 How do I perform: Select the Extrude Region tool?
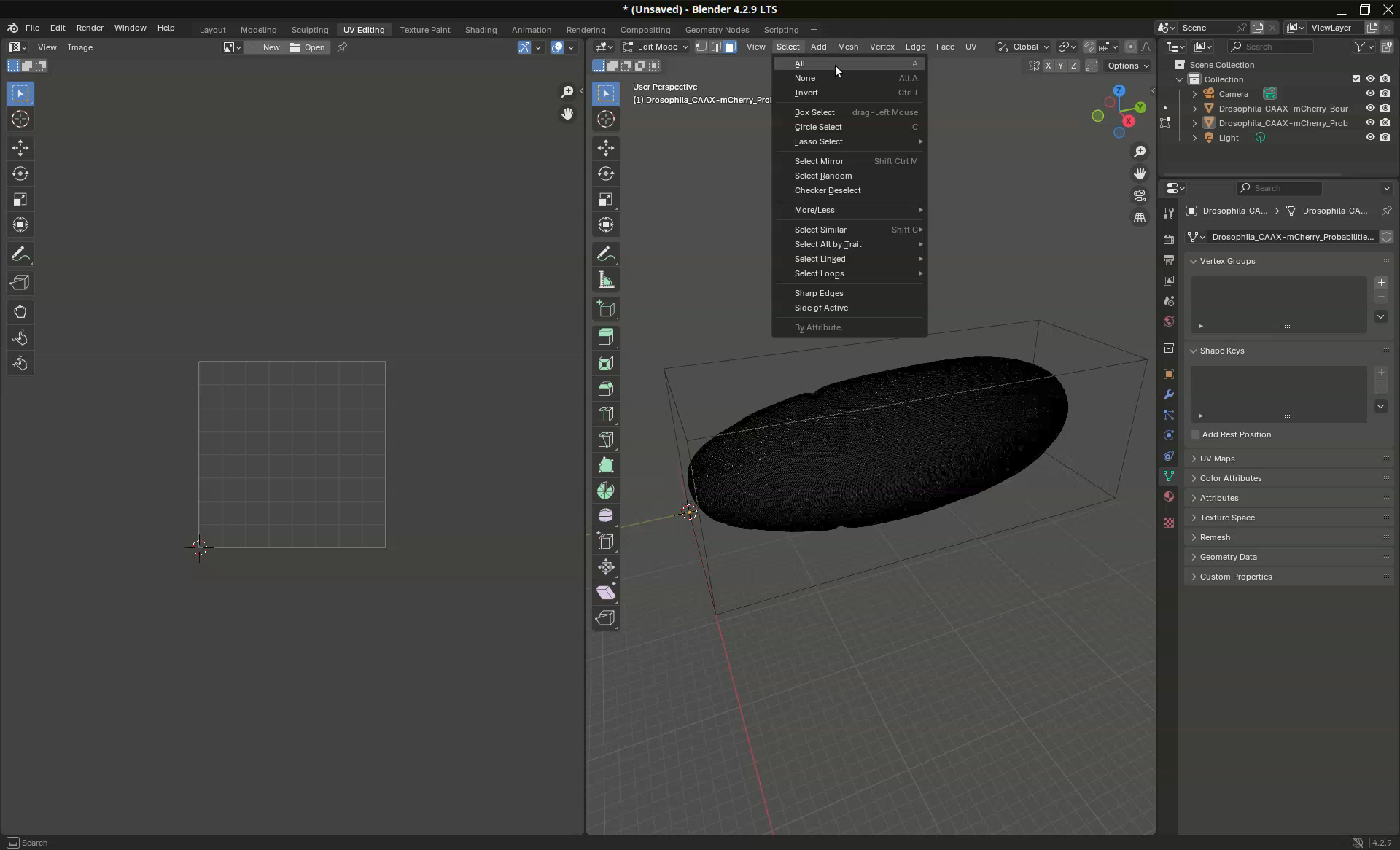pyautogui.click(x=605, y=337)
